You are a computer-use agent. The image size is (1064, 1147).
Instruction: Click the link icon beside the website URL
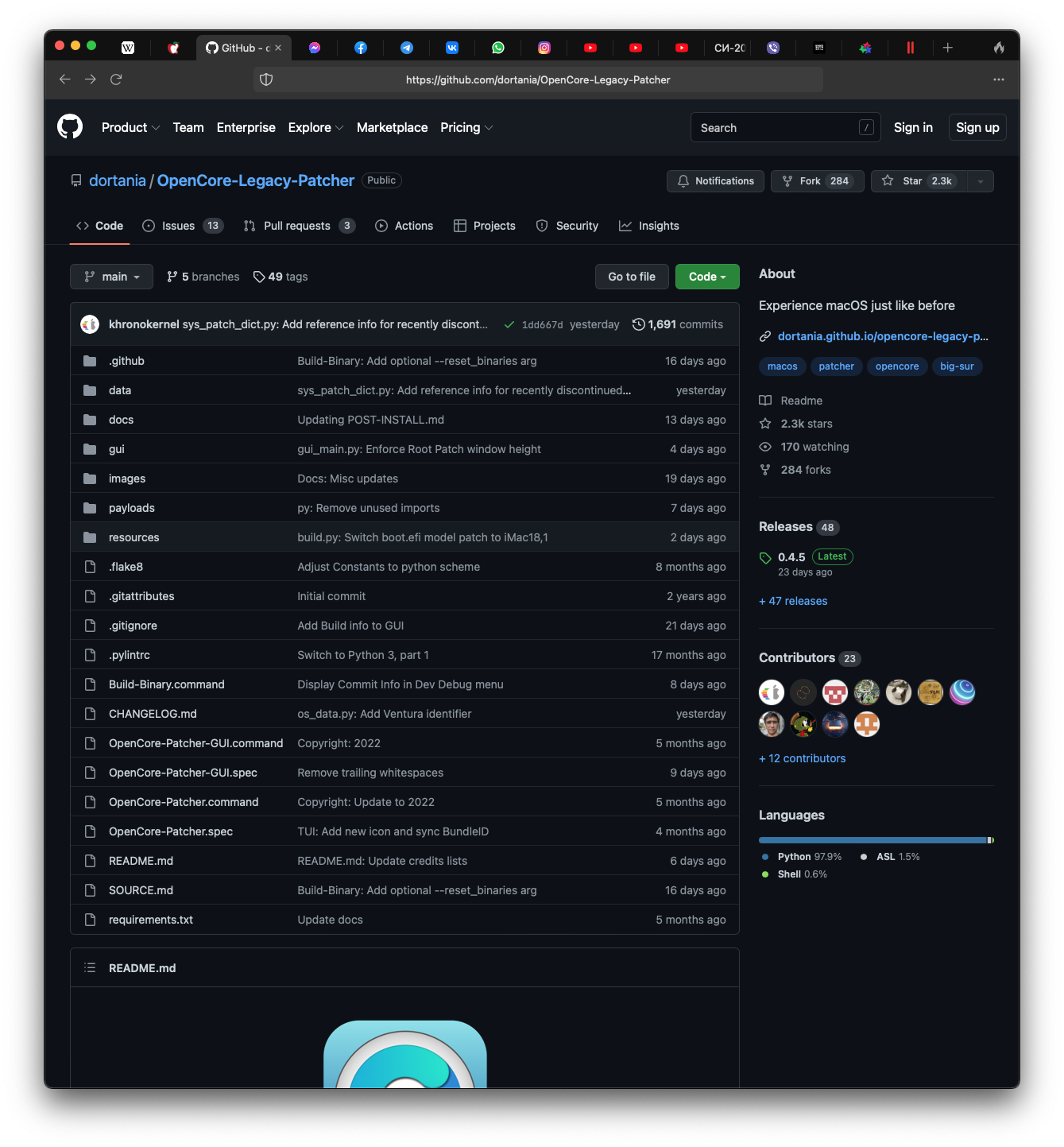coord(765,336)
